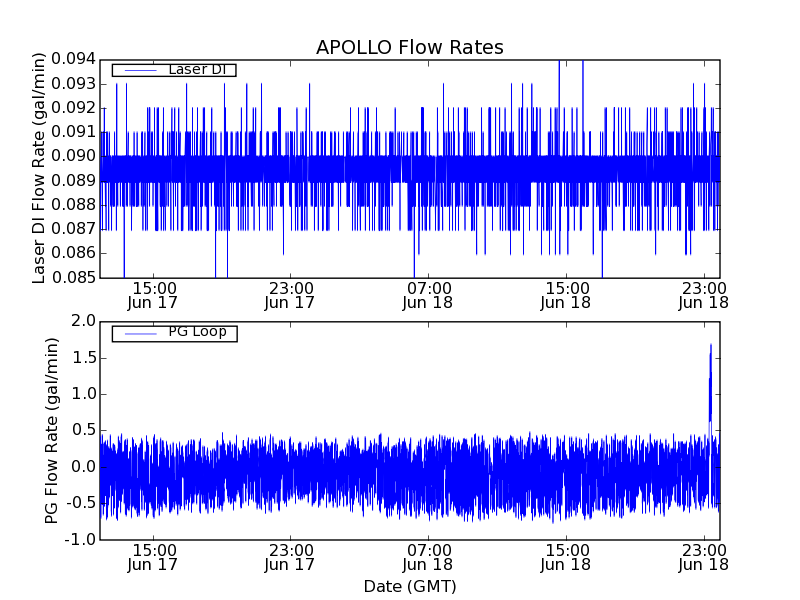This screenshot has height=600, width=800.
Task: Click 23:00 Jun 17 tick under PG Loop plot
Action: pyautogui.click(x=290, y=557)
